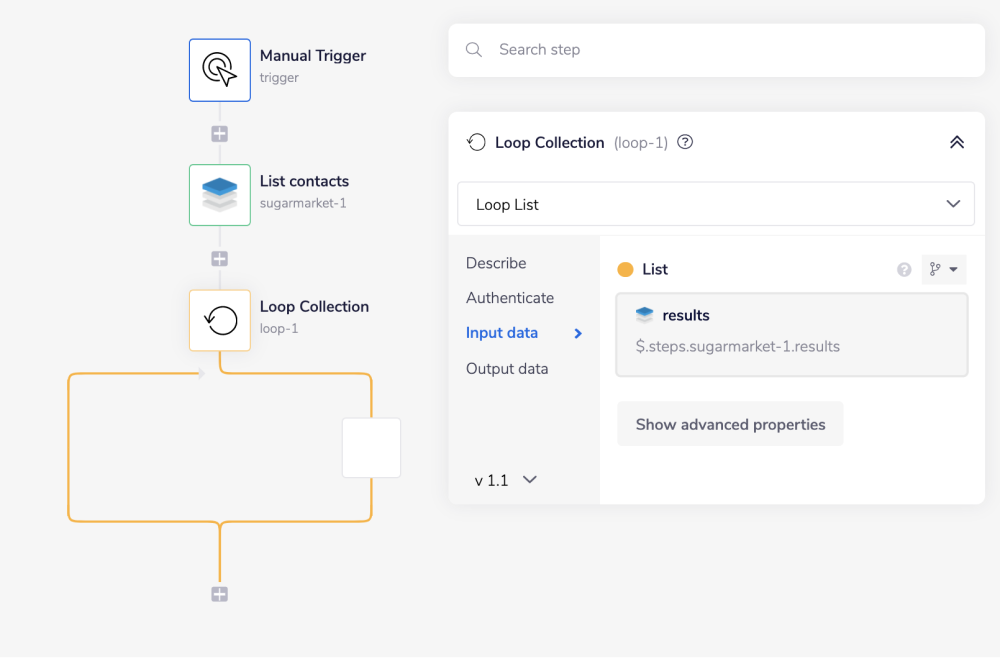1000x658 pixels.
Task: Select the List contacts SugarMarket step icon
Action: coord(220,195)
